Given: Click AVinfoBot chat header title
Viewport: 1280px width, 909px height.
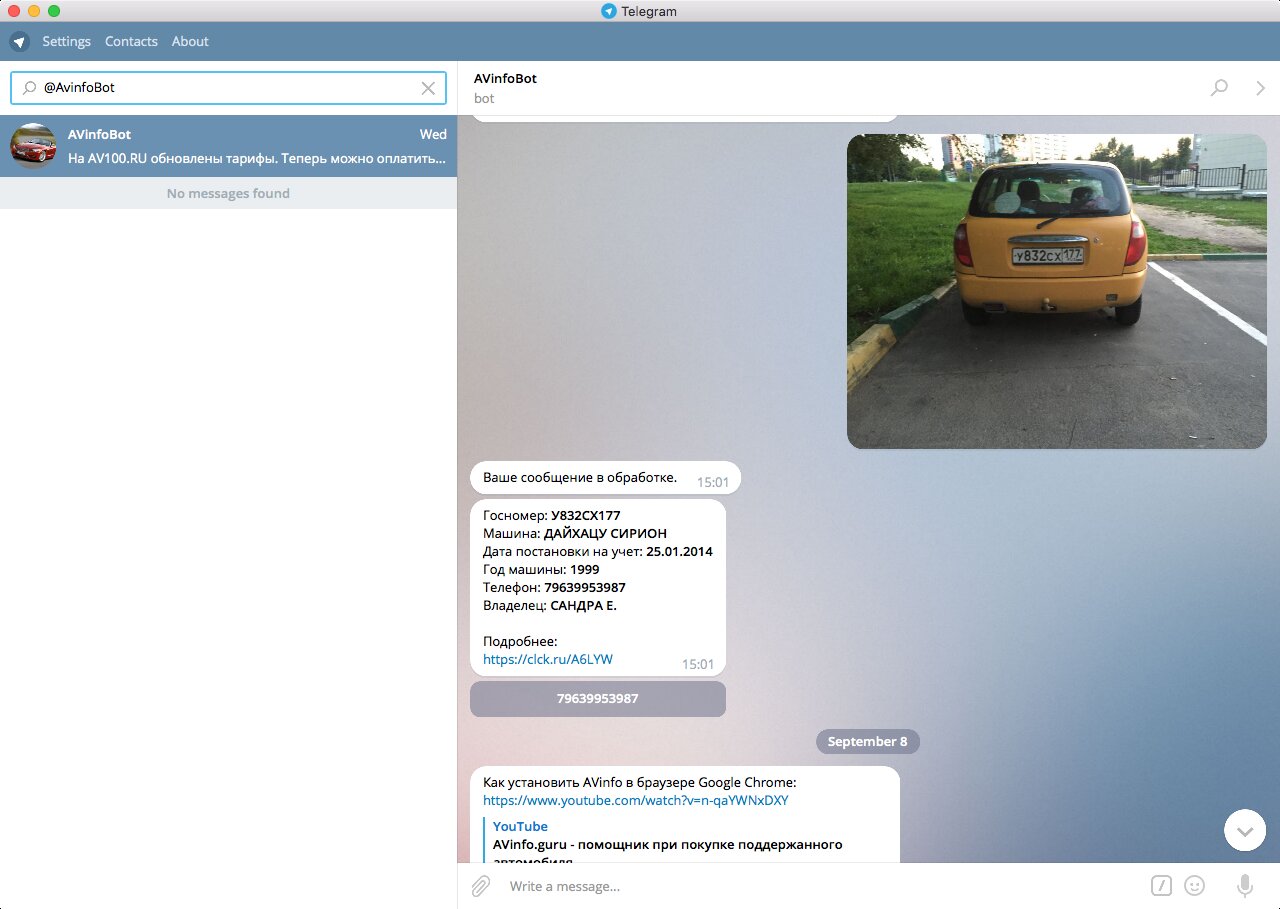Looking at the screenshot, I should pyautogui.click(x=505, y=78).
